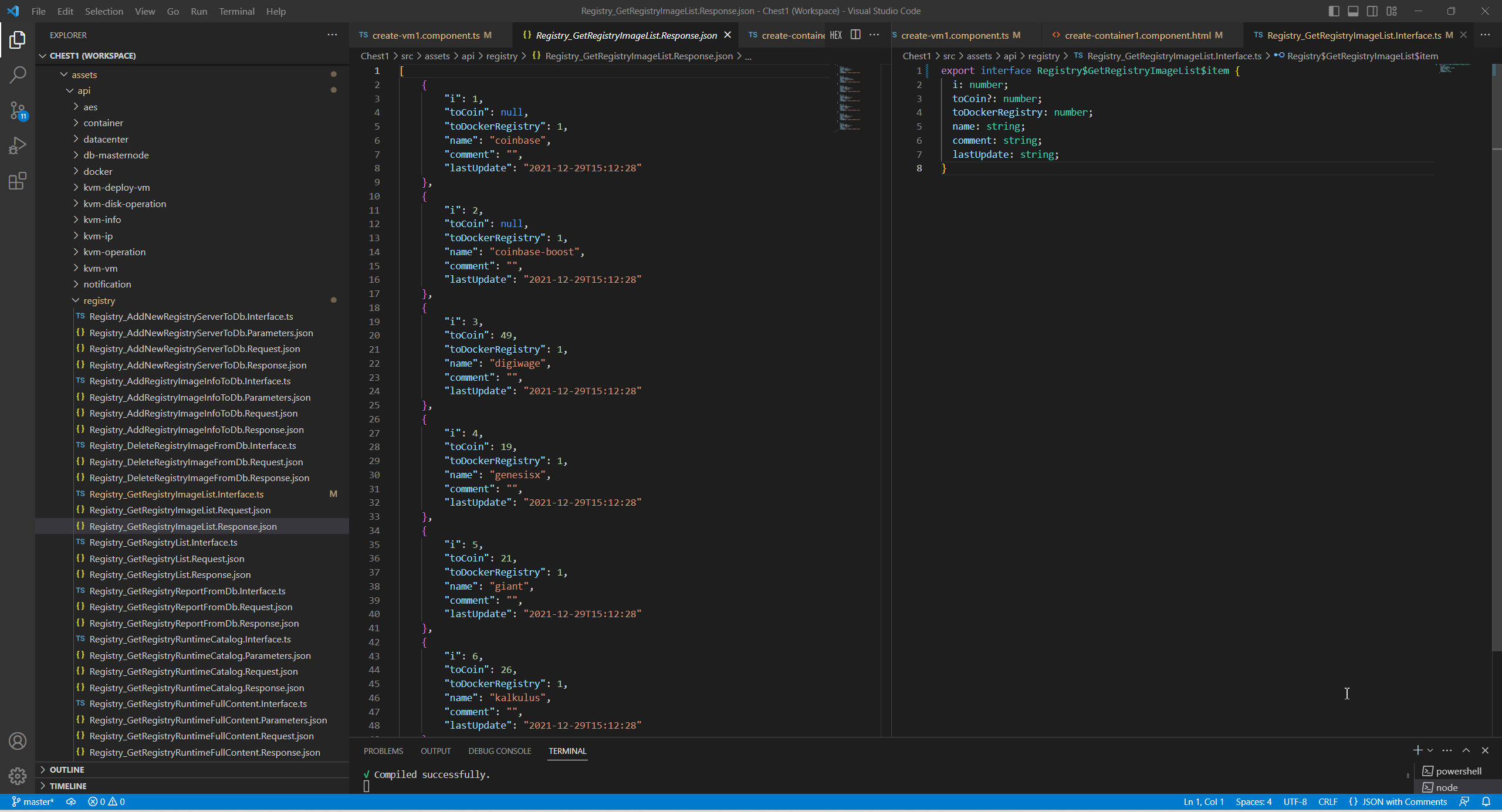Open the Extensions view

click(x=18, y=181)
